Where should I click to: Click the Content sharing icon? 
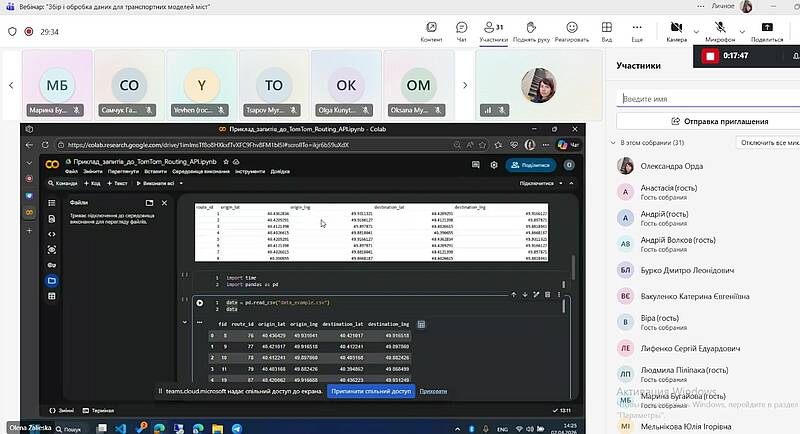[431, 30]
